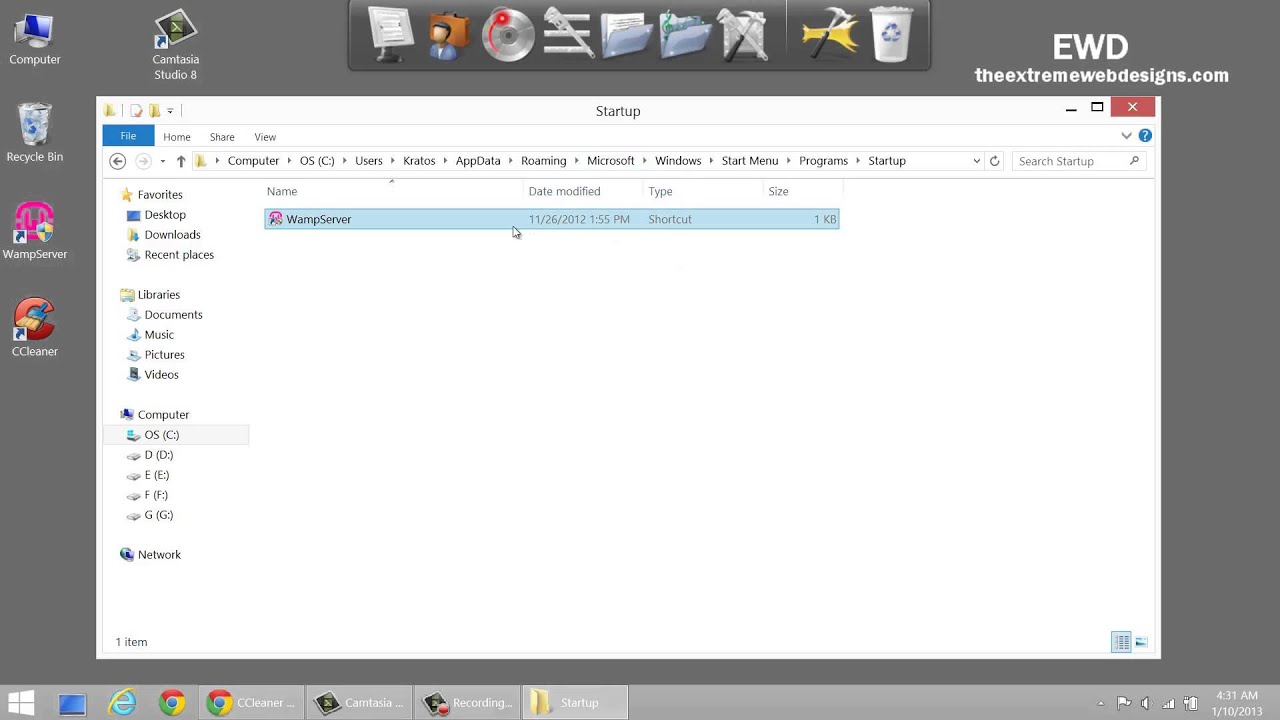This screenshot has height=720, width=1280.
Task: Sort by the Date modified column header
Action: (x=584, y=191)
